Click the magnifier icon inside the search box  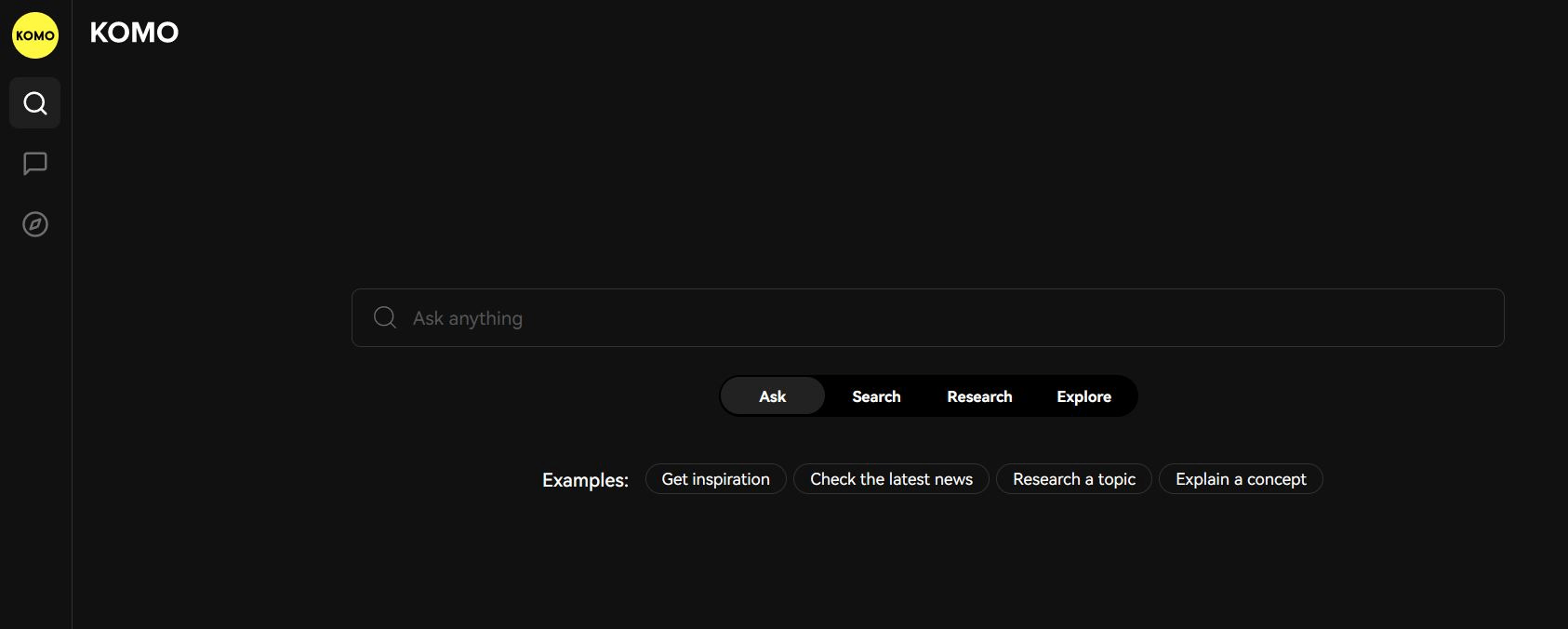(384, 317)
